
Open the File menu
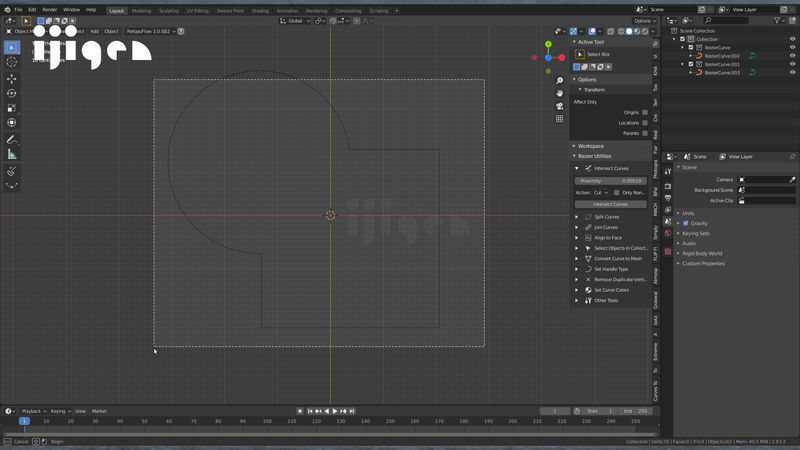click(x=18, y=10)
